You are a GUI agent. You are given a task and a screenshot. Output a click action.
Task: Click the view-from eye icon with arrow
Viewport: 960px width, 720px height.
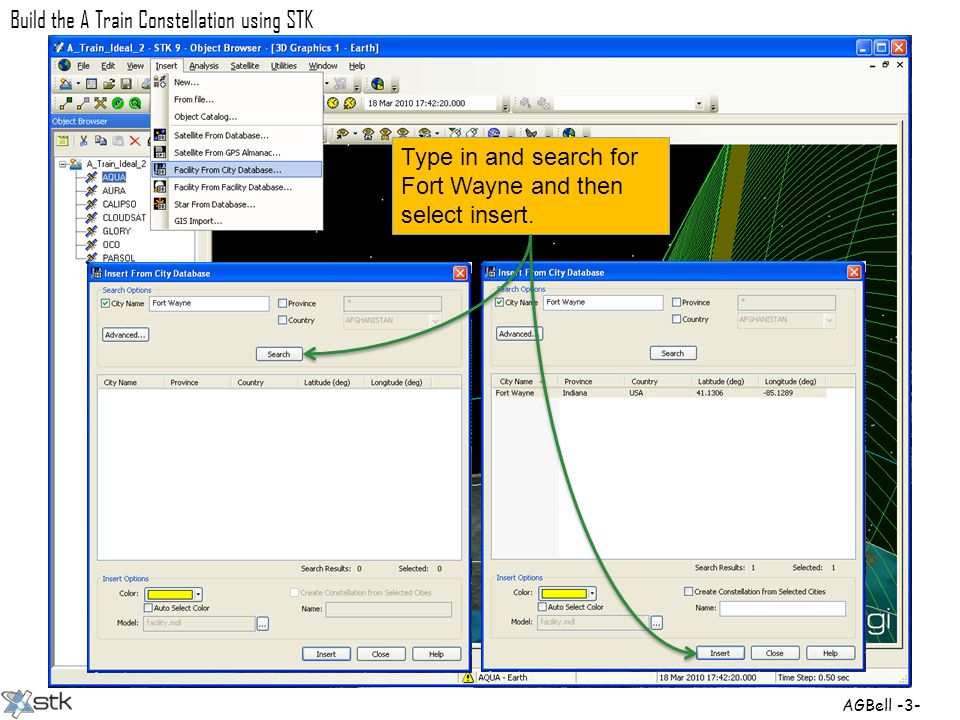click(x=342, y=133)
